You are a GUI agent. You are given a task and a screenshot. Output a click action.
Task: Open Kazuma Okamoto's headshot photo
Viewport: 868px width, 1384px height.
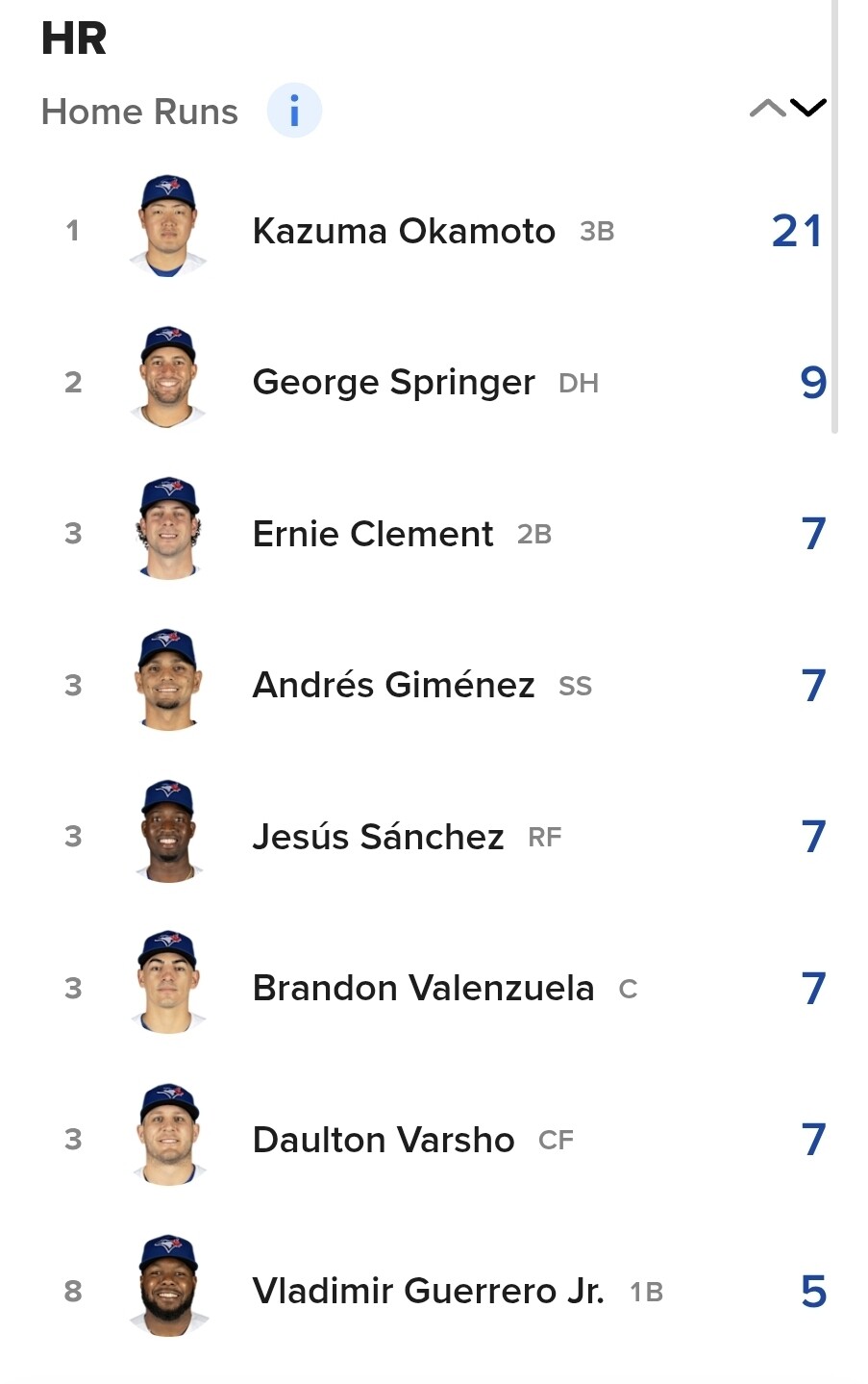168,227
